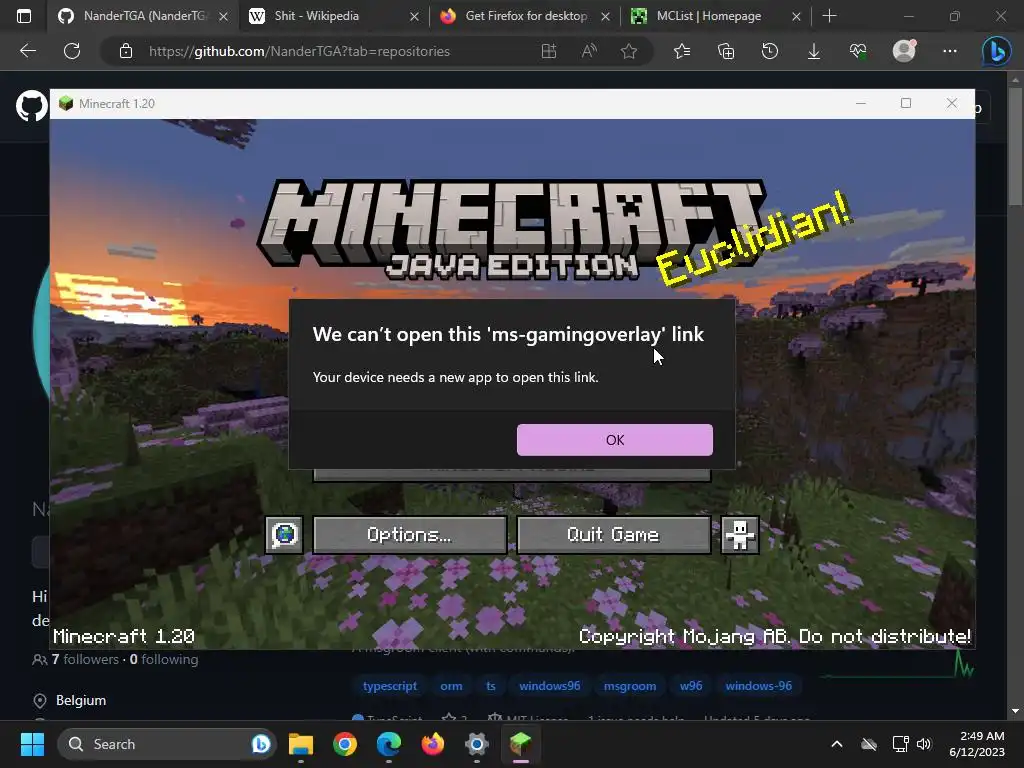
Task: Open the windows-96 topic tag
Action: pyautogui.click(x=758, y=686)
